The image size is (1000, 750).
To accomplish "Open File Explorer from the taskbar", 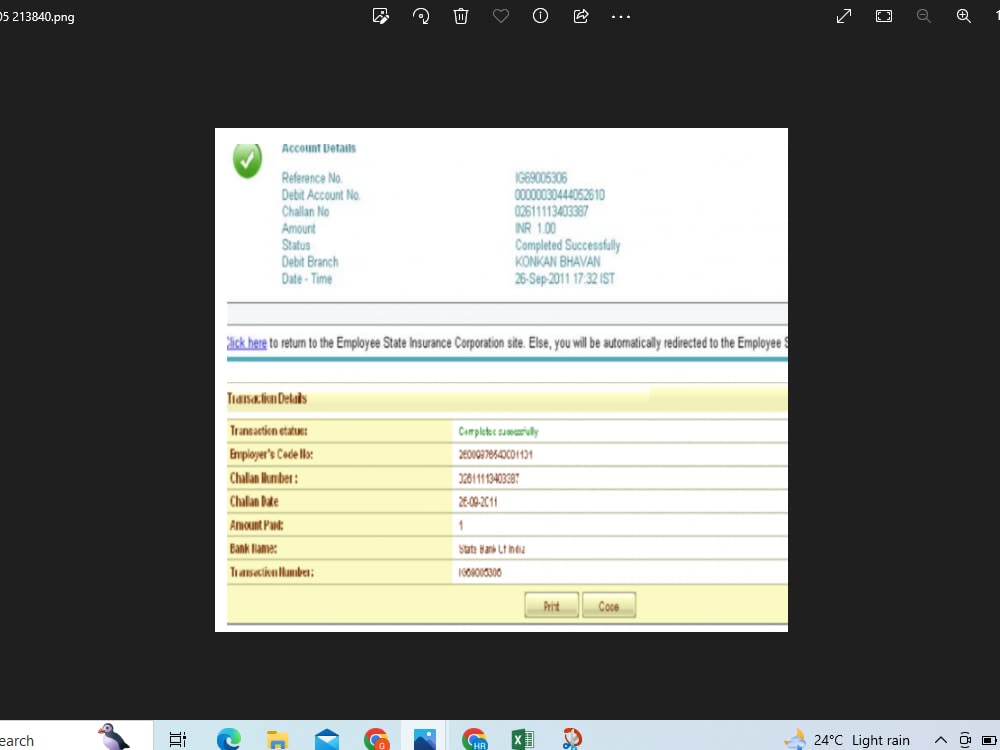I will 277,739.
